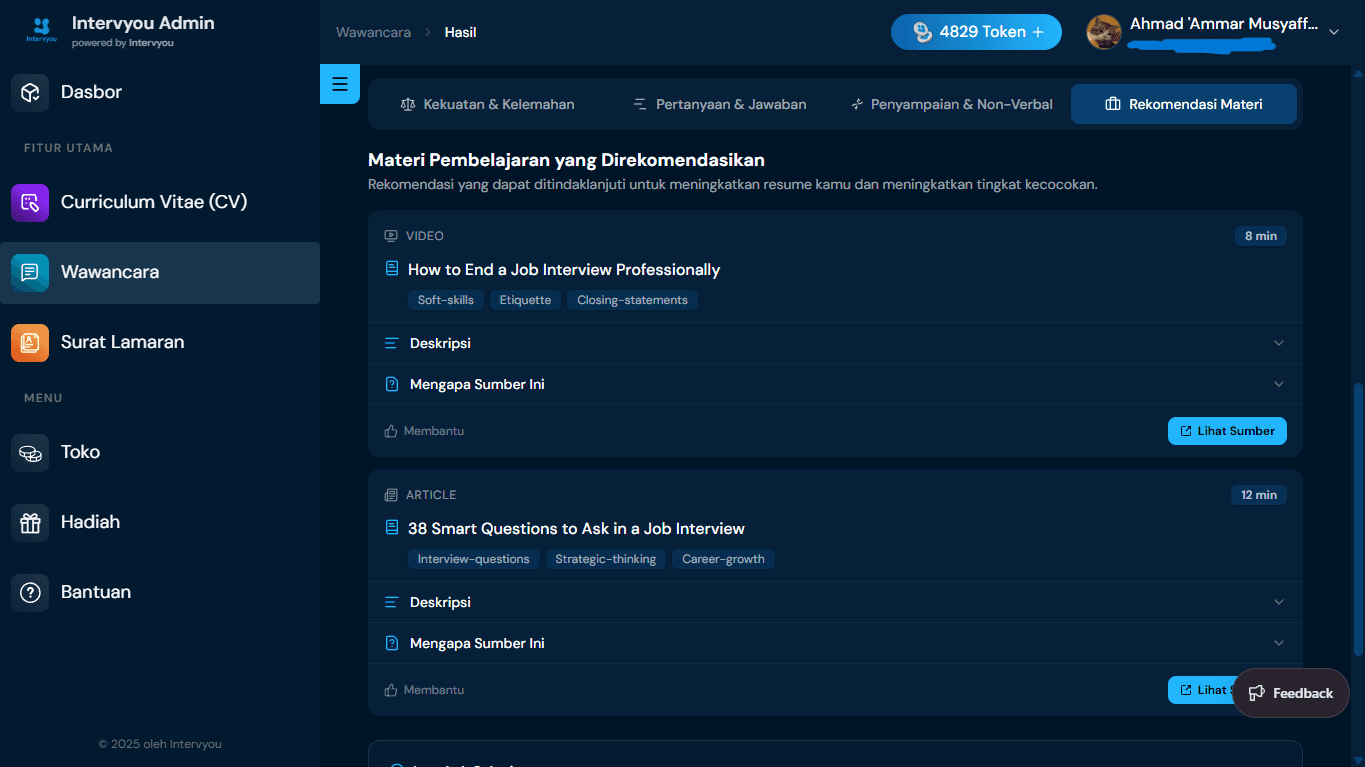Select the Rekomendasi Materi tab
The width and height of the screenshot is (1365, 767).
point(1184,104)
